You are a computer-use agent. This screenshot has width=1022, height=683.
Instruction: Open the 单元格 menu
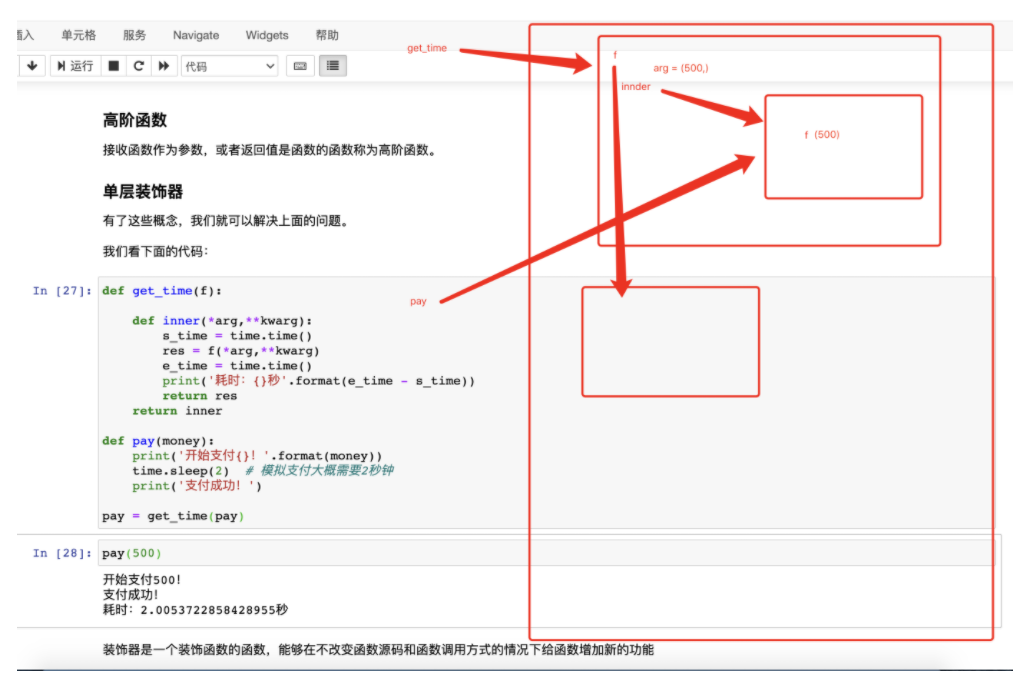78,35
